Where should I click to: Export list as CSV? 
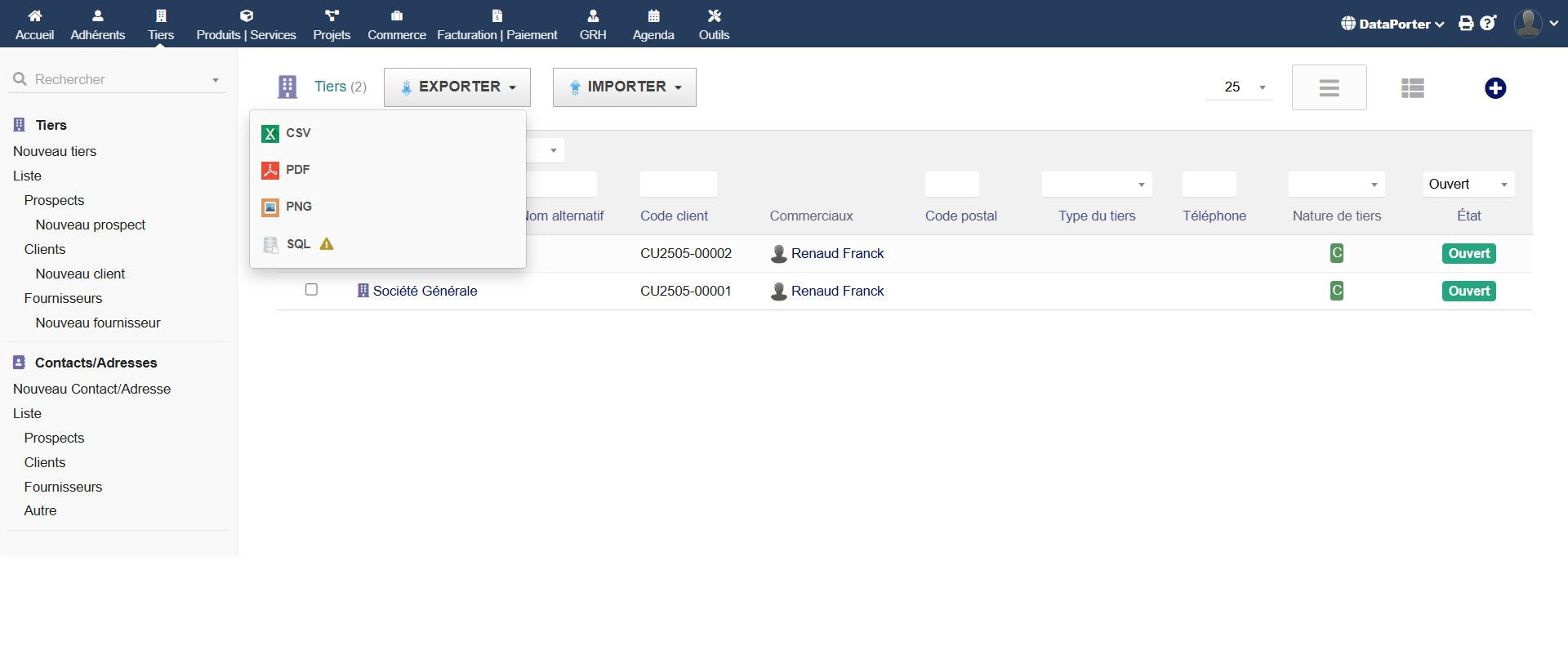tap(297, 133)
